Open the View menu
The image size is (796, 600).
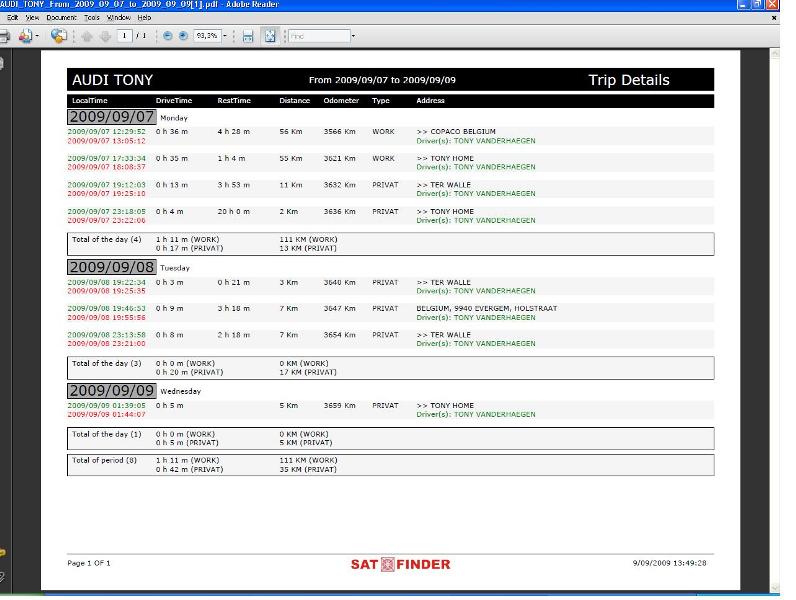click(x=32, y=18)
